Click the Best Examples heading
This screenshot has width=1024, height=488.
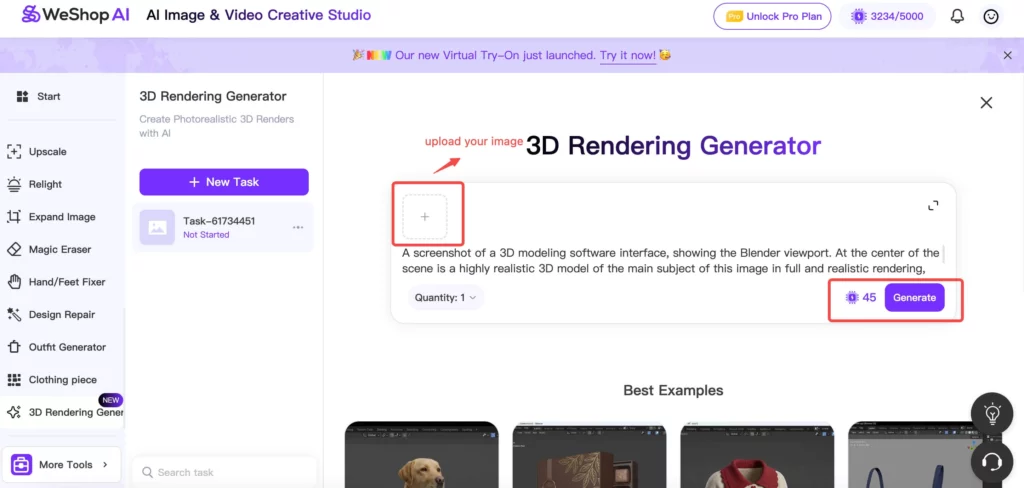(x=673, y=391)
